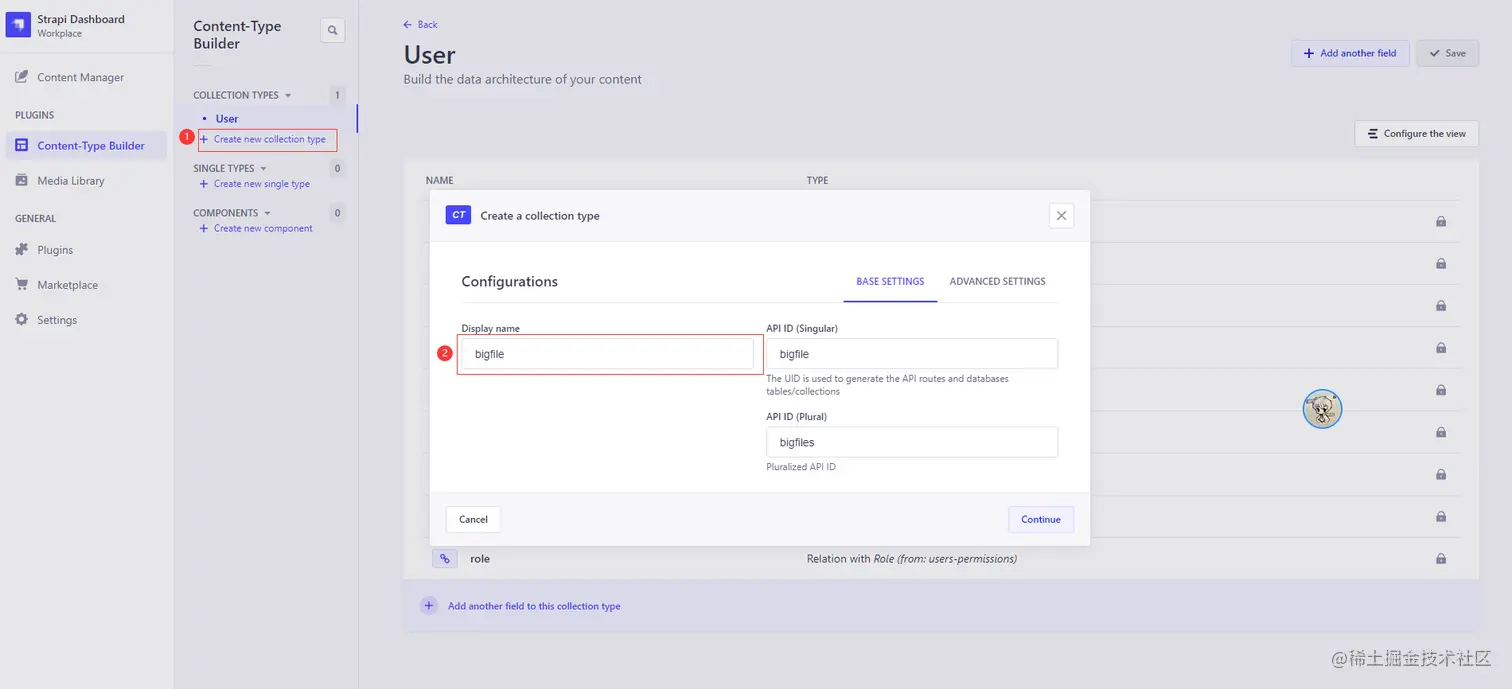Click the TYPE column header
This screenshot has height=689, width=1512.
click(x=818, y=181)
